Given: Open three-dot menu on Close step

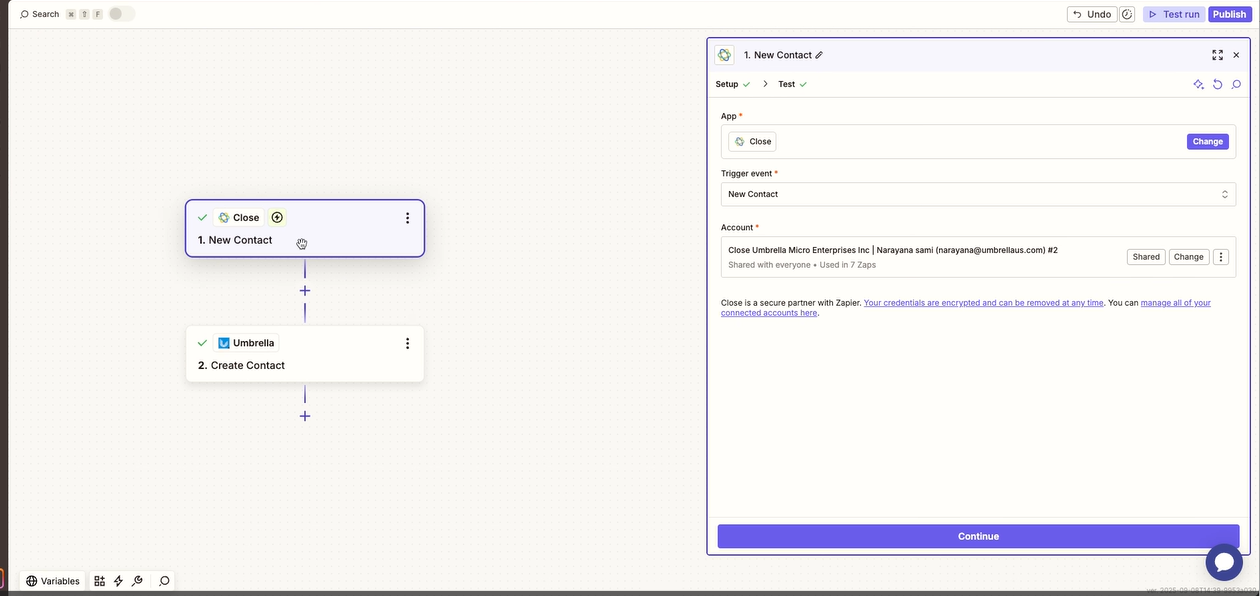Looking at the screenshot, I should point(407,218).
